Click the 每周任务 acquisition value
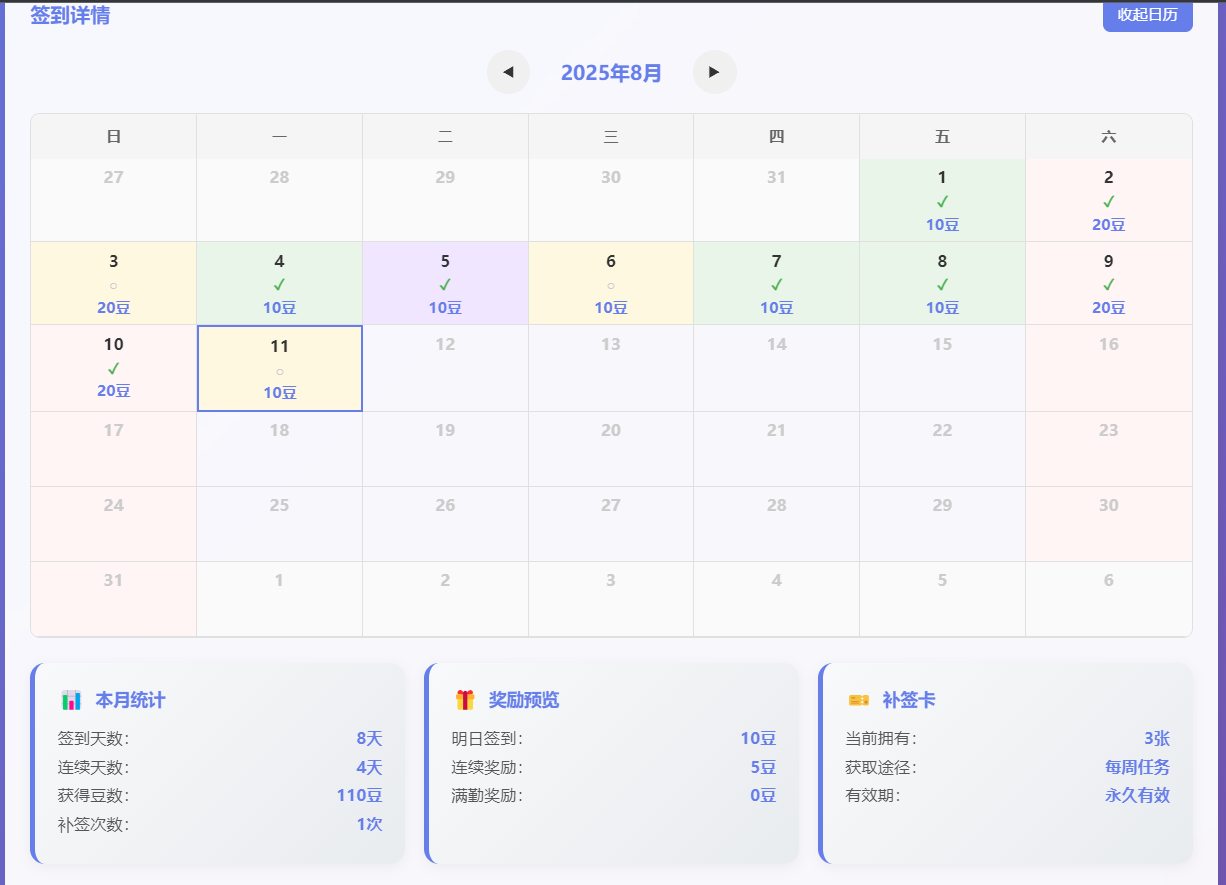The height and width of the screenshot is (885, 1226). pyautogui.click(x=1137, y=768)
